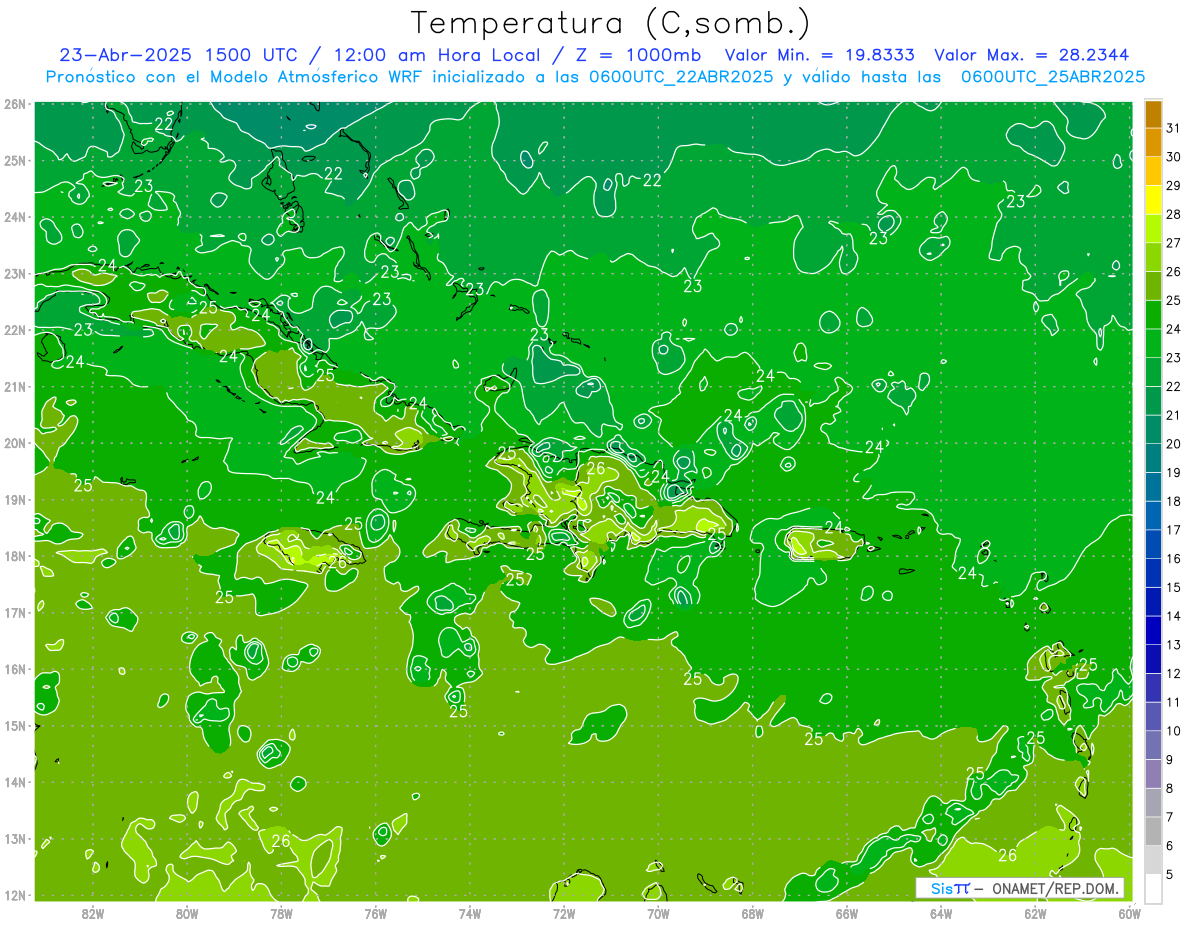Click the 21N latitude axis label
Viewport: 1200px width, 927px height.
click(15, 387)
